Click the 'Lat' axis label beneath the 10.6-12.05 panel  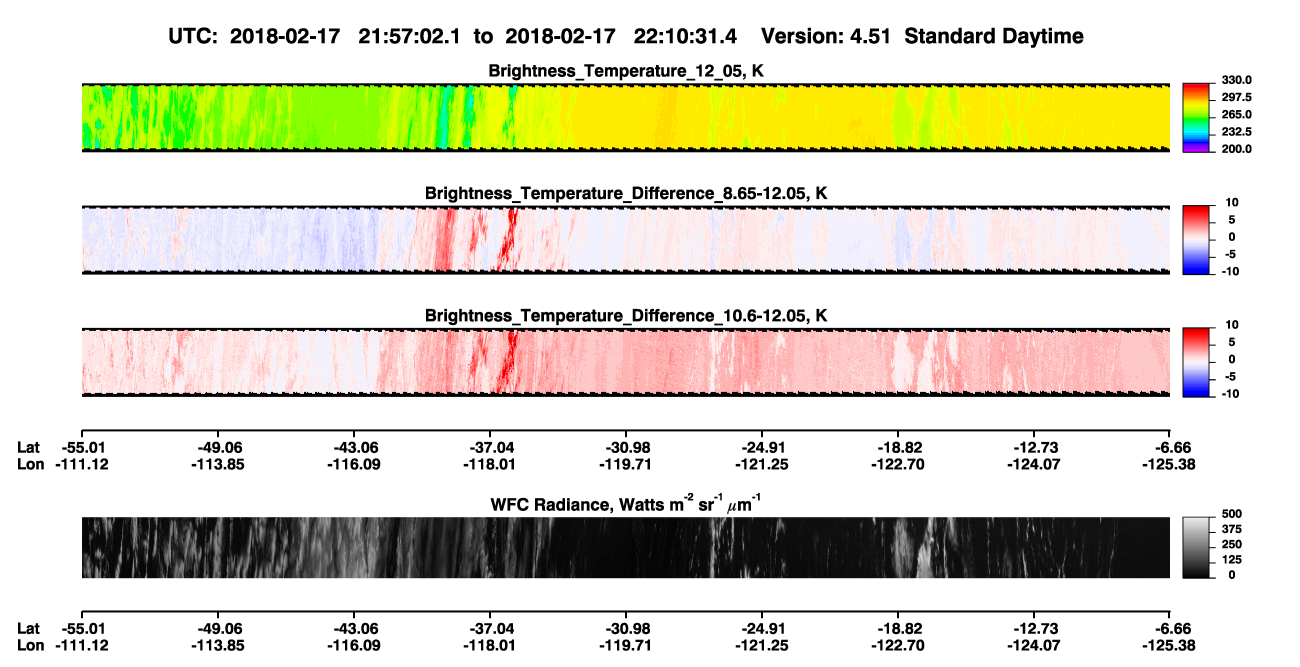[28, 447]
